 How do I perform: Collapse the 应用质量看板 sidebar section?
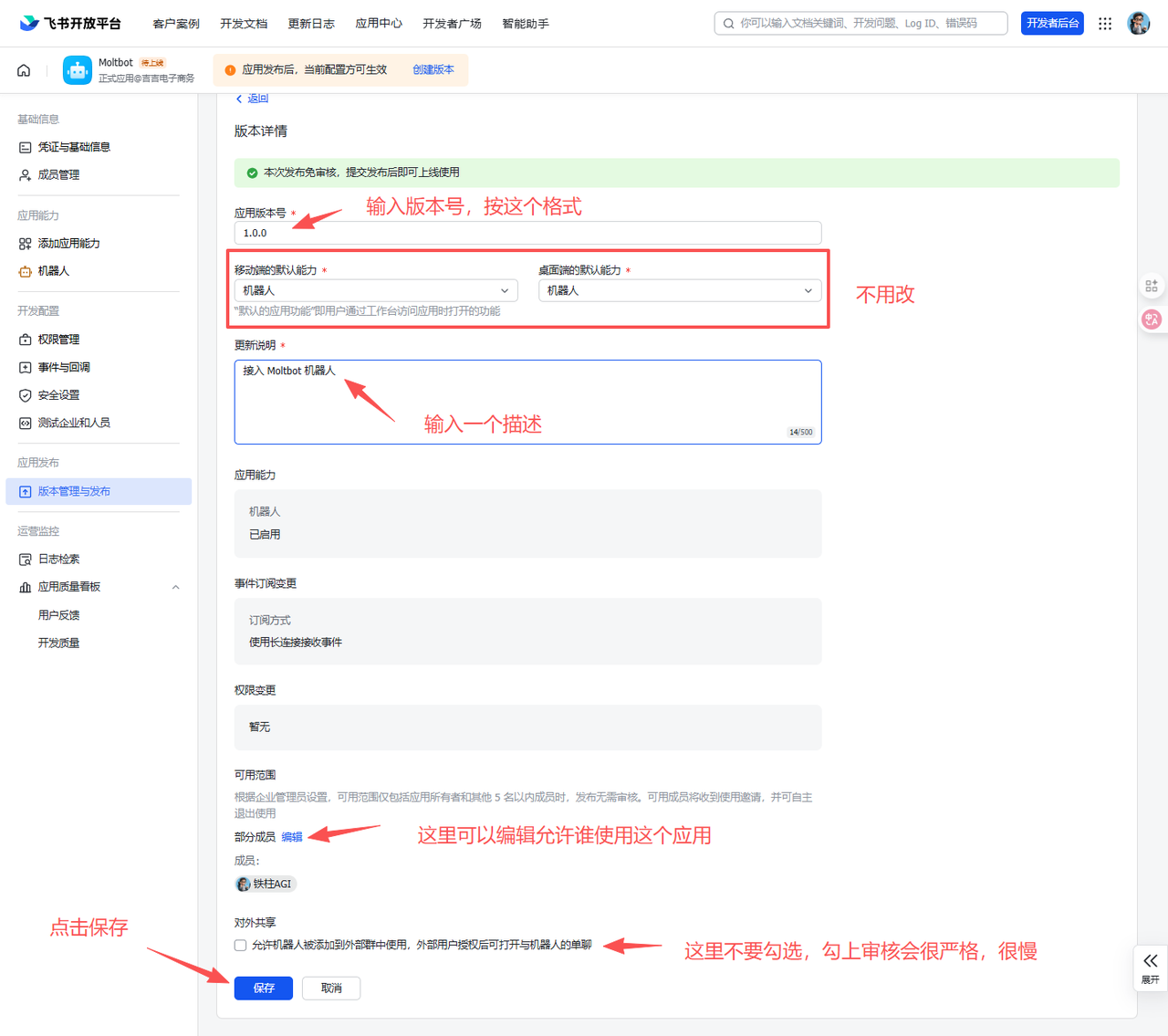coord(175,588)
